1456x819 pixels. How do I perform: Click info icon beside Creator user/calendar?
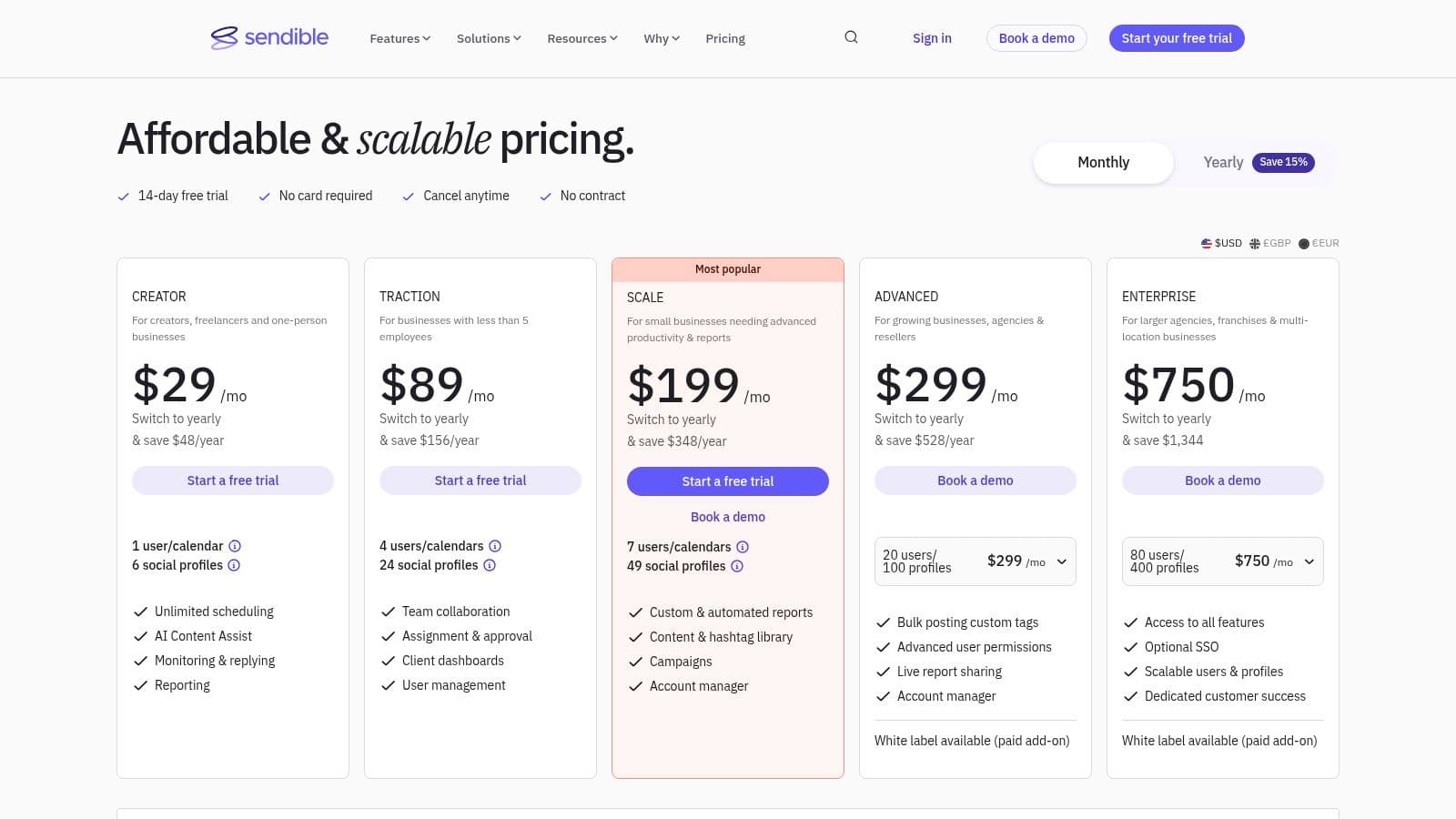235,546
